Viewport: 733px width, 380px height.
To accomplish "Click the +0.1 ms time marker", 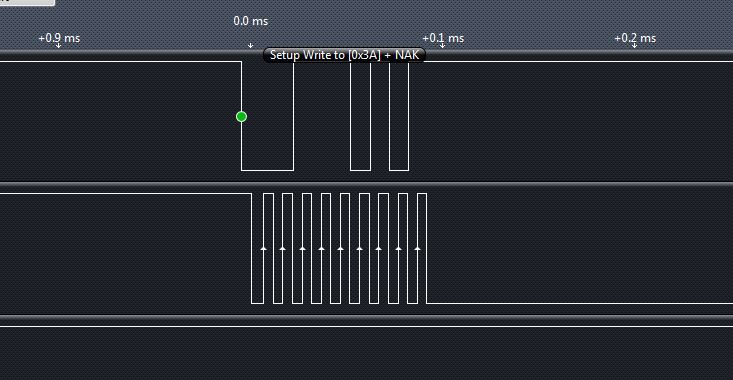I will pyautogui.click(x=443, y=38).
